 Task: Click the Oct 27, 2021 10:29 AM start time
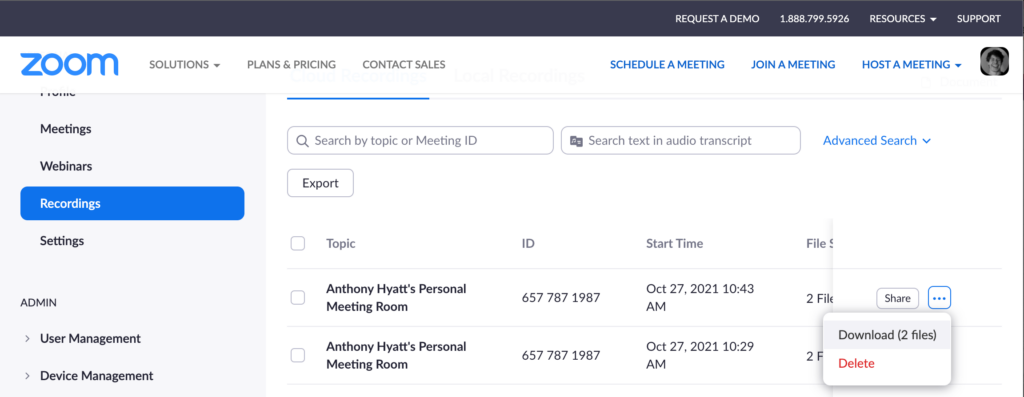coord(700,355)
